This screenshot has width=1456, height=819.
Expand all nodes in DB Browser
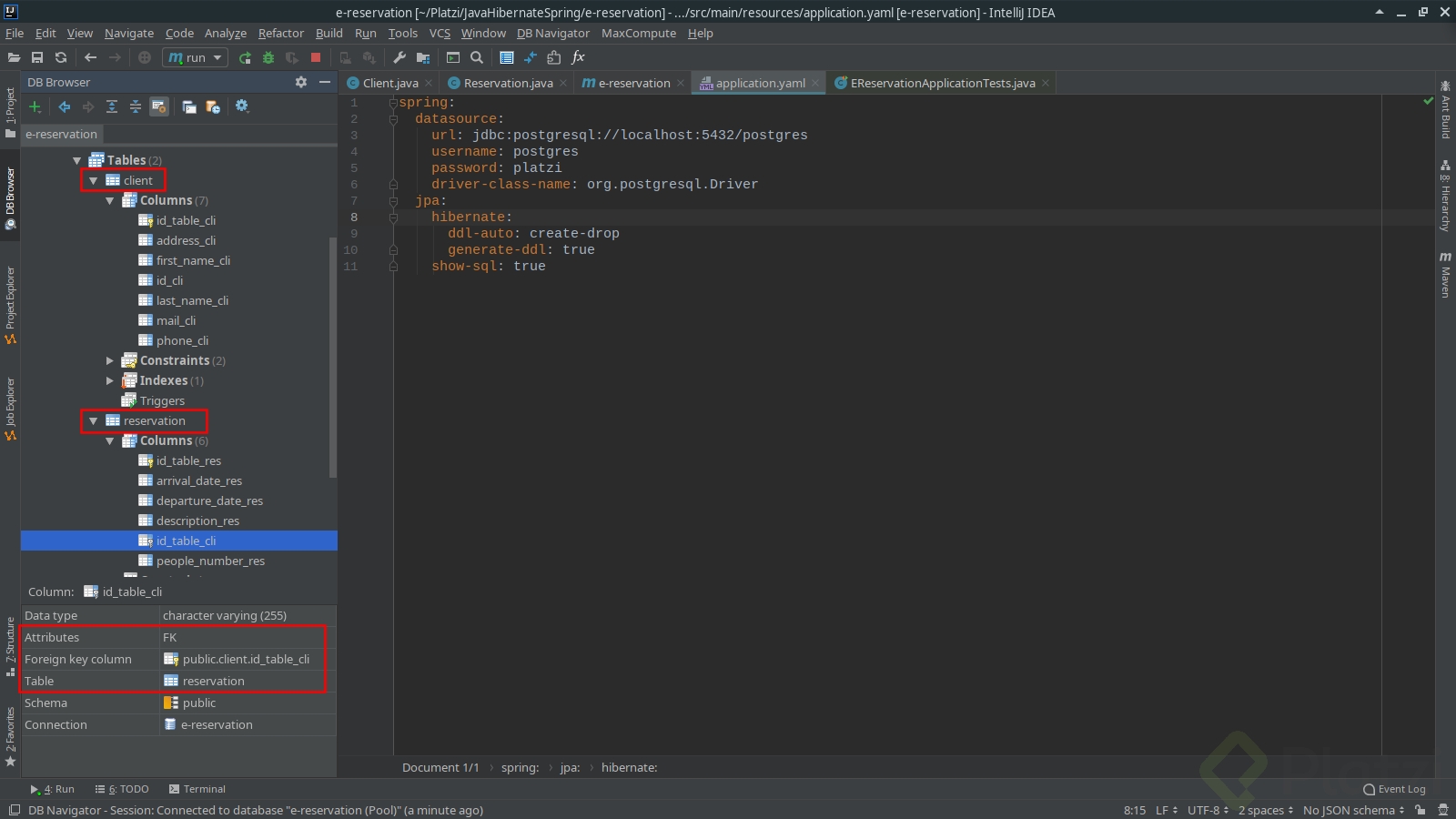point(112,106)
